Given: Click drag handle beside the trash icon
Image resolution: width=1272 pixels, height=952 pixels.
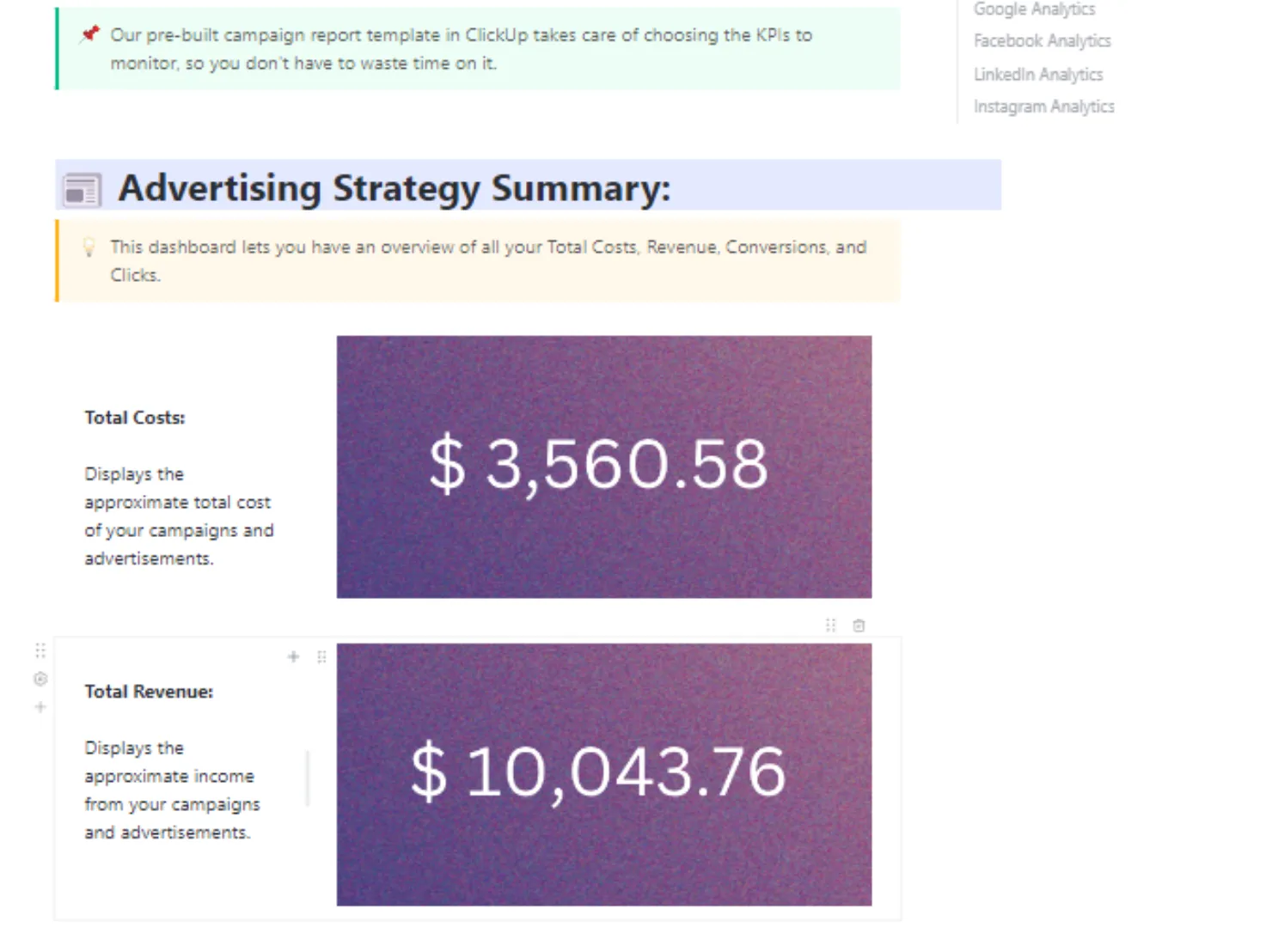Looking at the screenshot, I should coord(830,626).
